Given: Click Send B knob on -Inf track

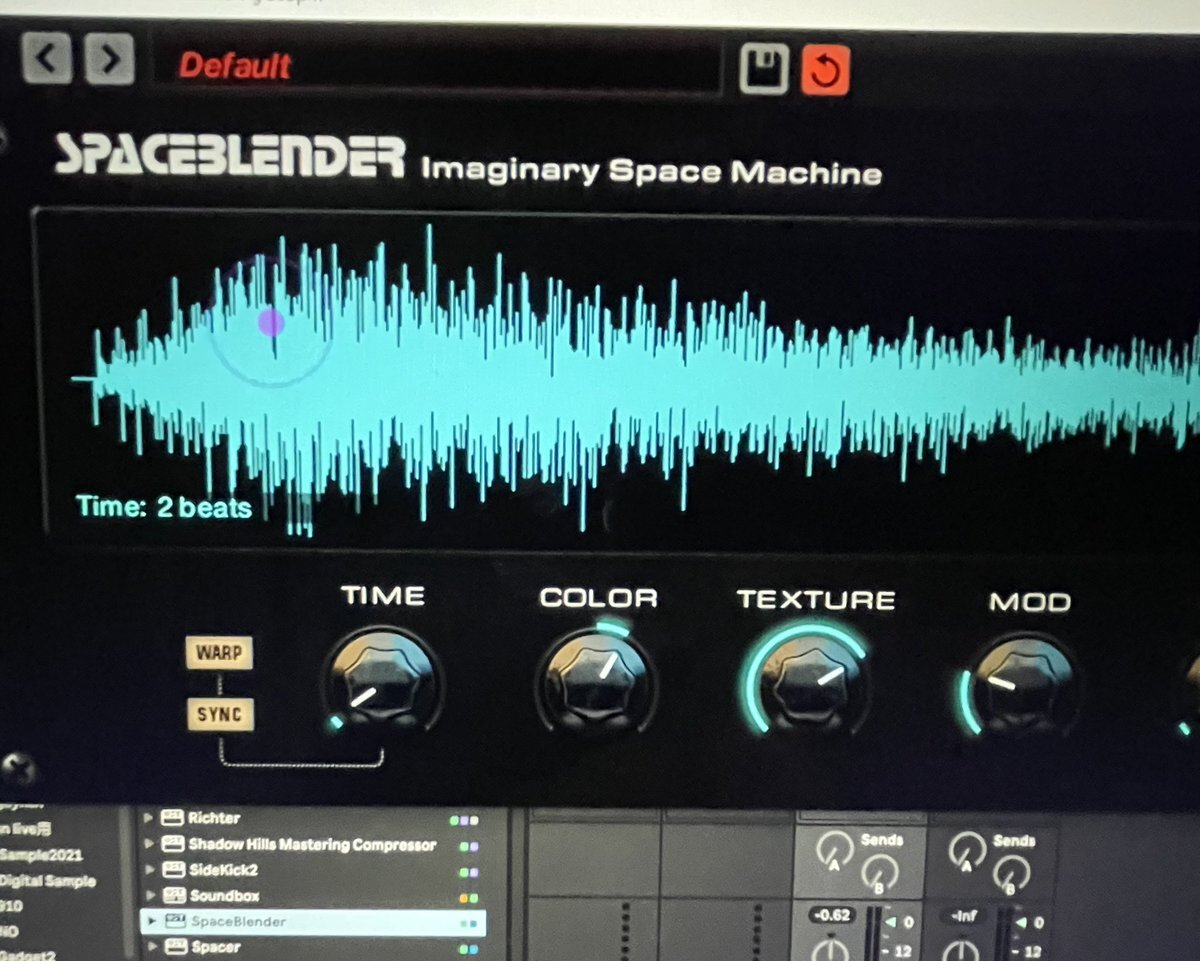Looking at the screenshot, I should coord(1011,875).
